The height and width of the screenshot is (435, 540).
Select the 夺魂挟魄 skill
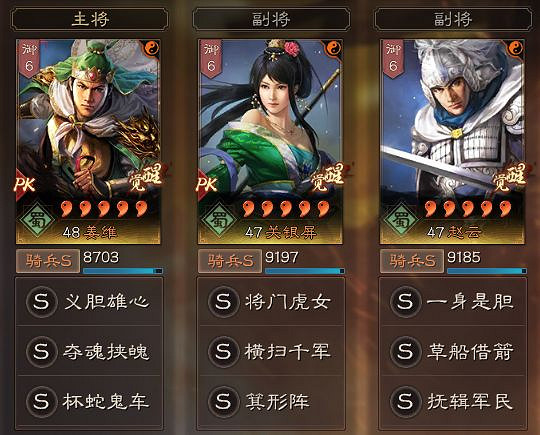tap(89, 351)
